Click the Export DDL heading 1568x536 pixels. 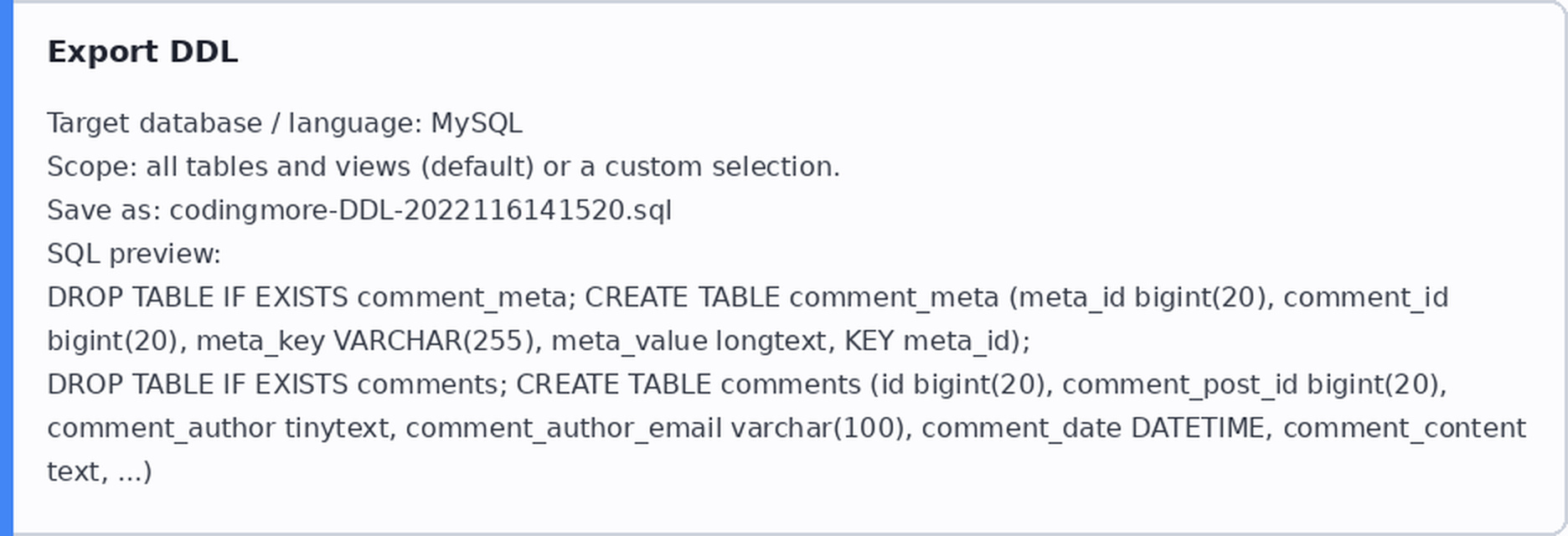coord(142,52)
